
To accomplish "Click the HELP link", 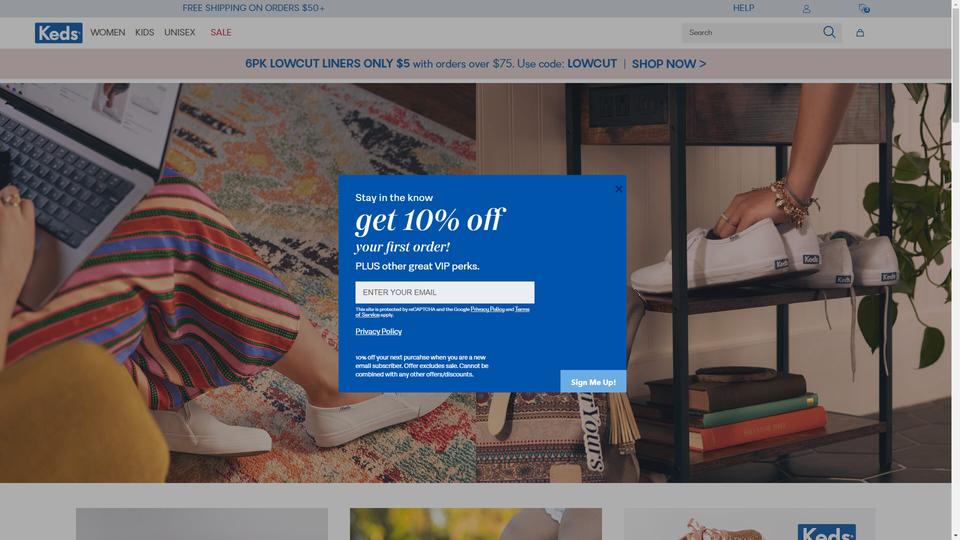I will click(x=743, y=8).
